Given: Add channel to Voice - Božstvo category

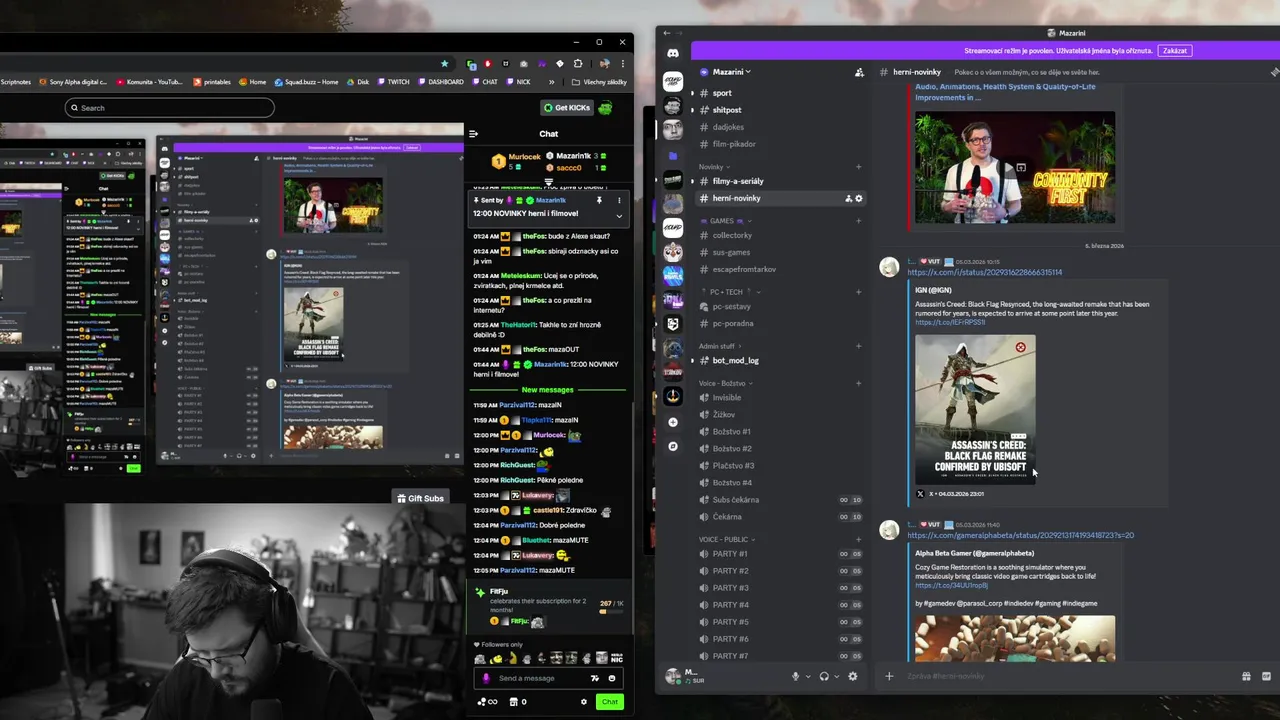Looking at the screenshot, I should coord(858,383).
